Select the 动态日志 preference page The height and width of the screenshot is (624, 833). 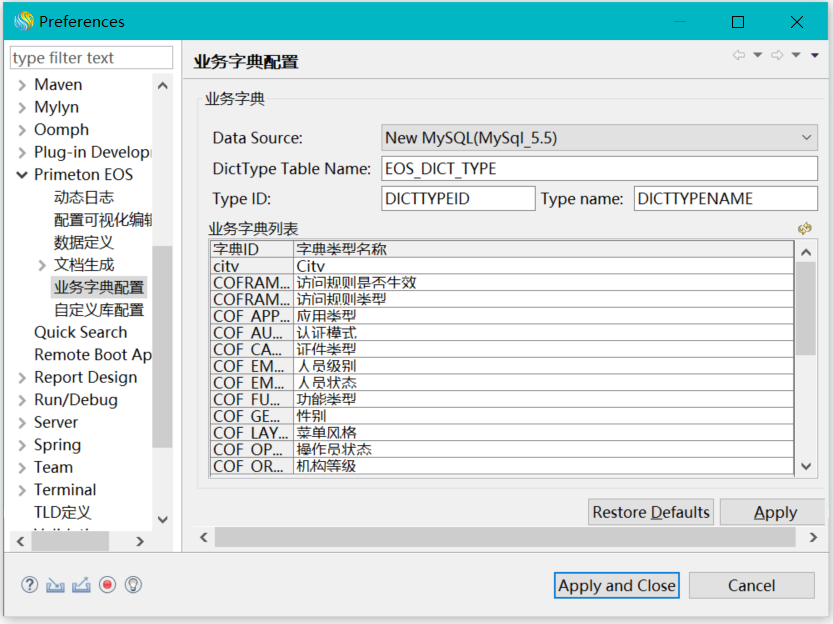(84, 197)
